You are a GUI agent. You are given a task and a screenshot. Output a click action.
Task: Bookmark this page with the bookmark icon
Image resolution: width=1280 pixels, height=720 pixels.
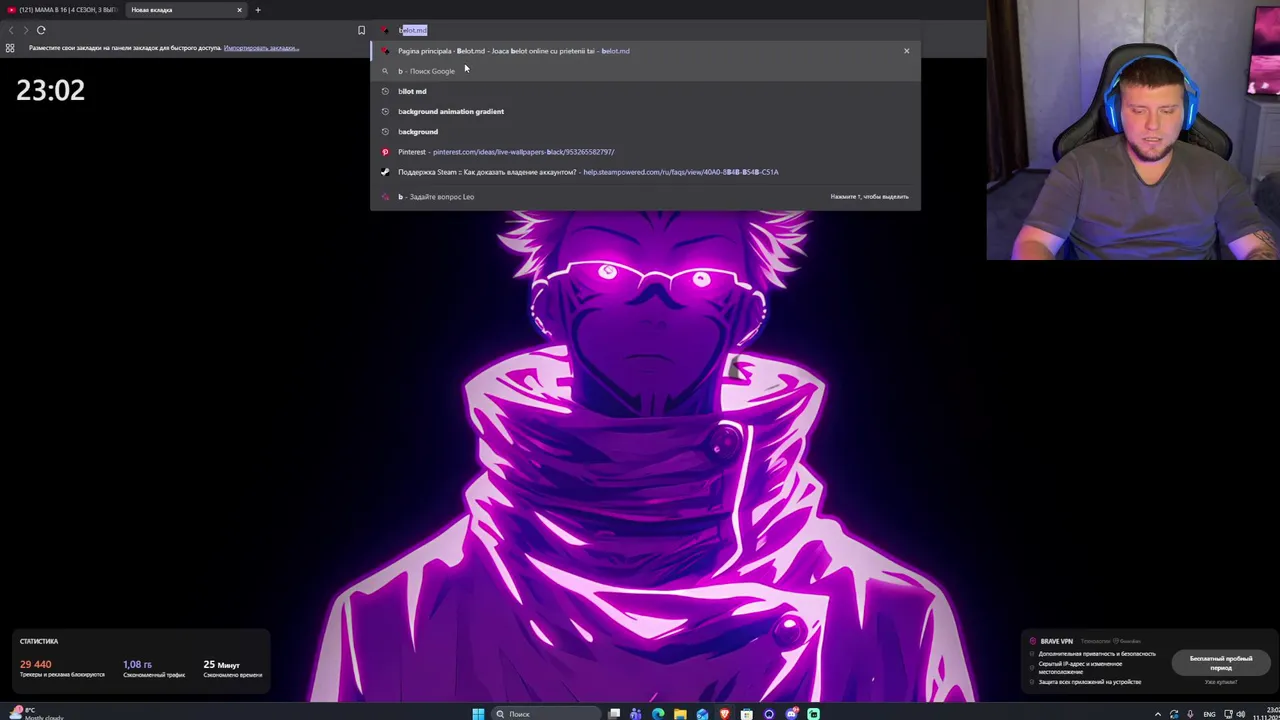point(361,30)
